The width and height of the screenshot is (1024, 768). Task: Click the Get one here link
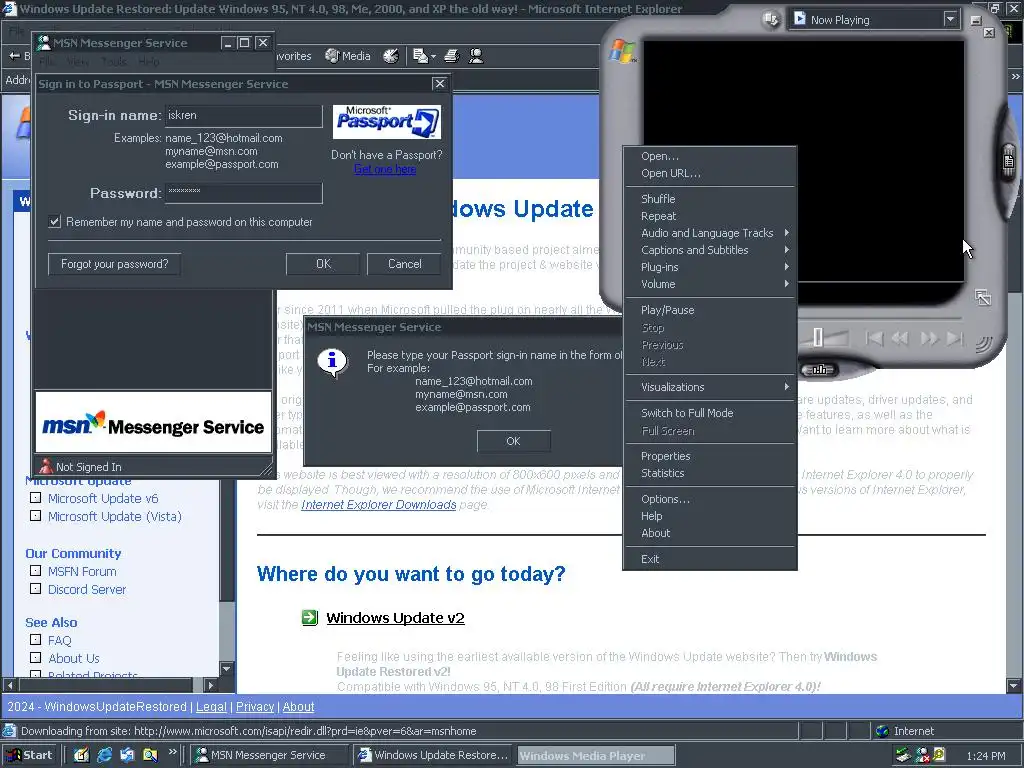(x=385, y=169)
